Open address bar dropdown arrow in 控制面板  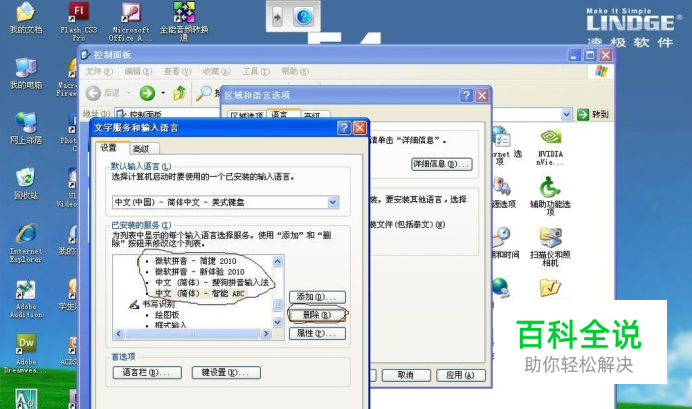click(x=567, y=115)
